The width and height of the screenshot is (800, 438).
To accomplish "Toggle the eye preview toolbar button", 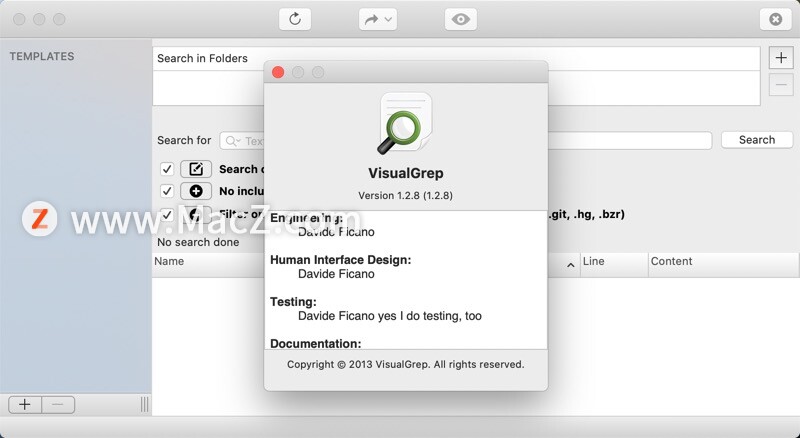I will click(461, 19).
